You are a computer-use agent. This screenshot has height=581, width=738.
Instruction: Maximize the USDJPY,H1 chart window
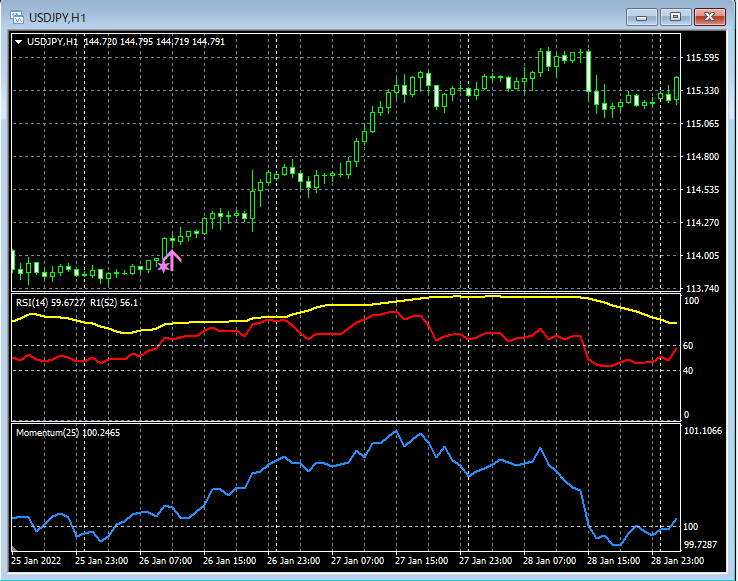click(x=676, y=17)
